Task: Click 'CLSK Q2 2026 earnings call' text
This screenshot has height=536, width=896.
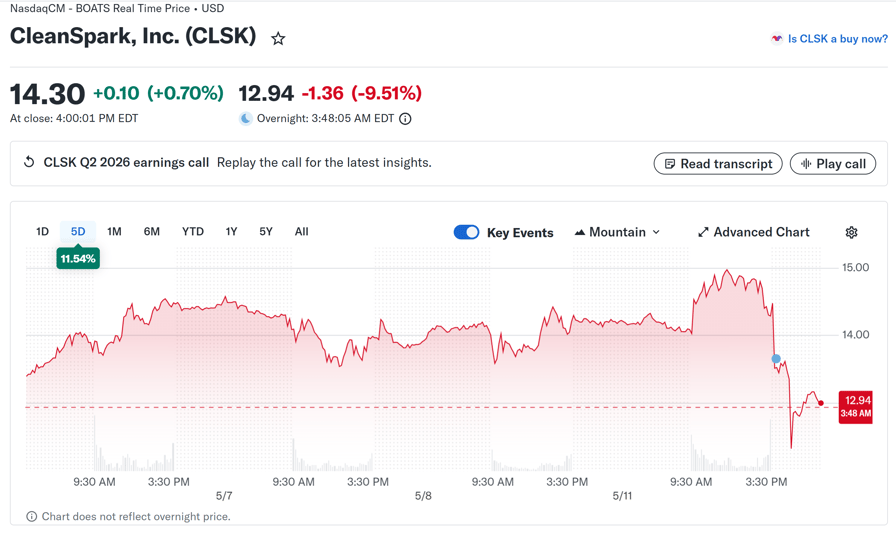Action: [x=126, y=163]
